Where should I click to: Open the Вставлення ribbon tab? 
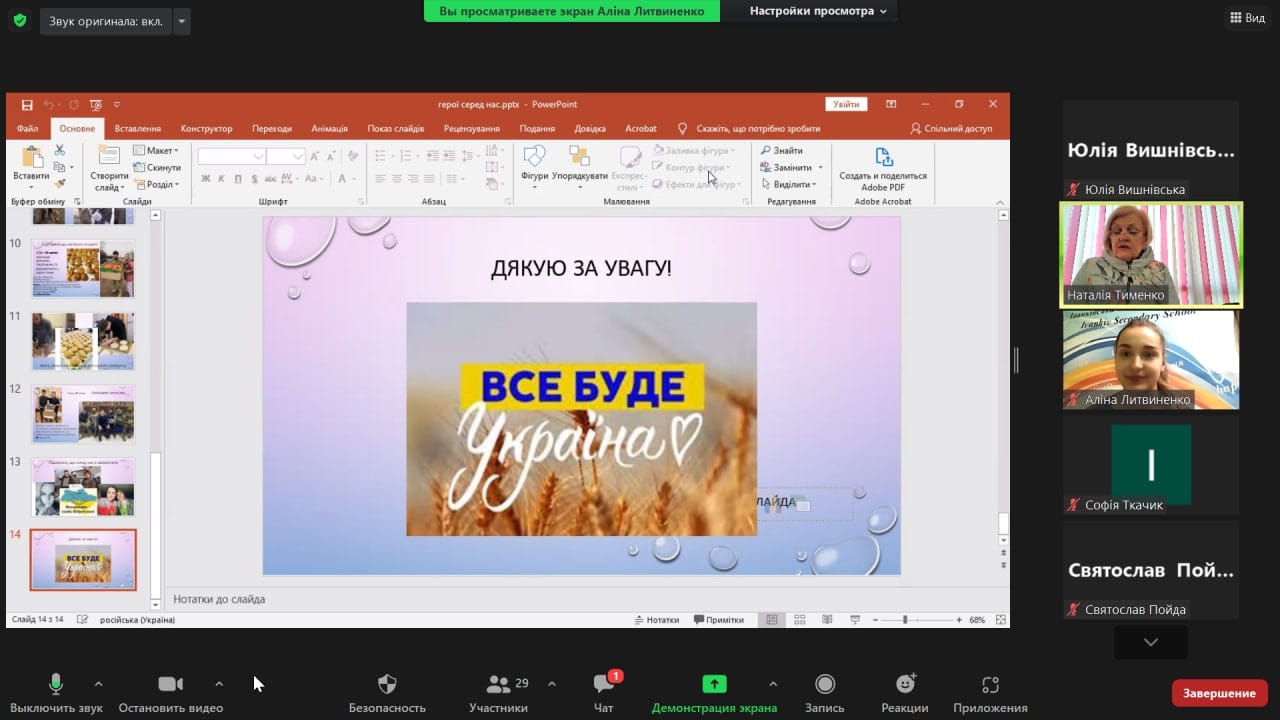[x=137, y=129]
